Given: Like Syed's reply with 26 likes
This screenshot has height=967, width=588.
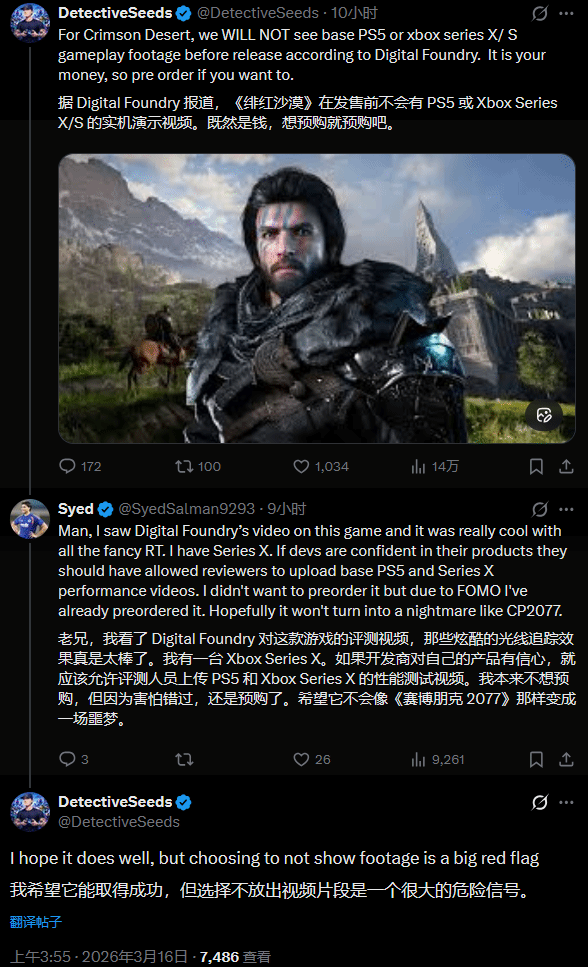Looking at the screenshot, I should point(312,759).
